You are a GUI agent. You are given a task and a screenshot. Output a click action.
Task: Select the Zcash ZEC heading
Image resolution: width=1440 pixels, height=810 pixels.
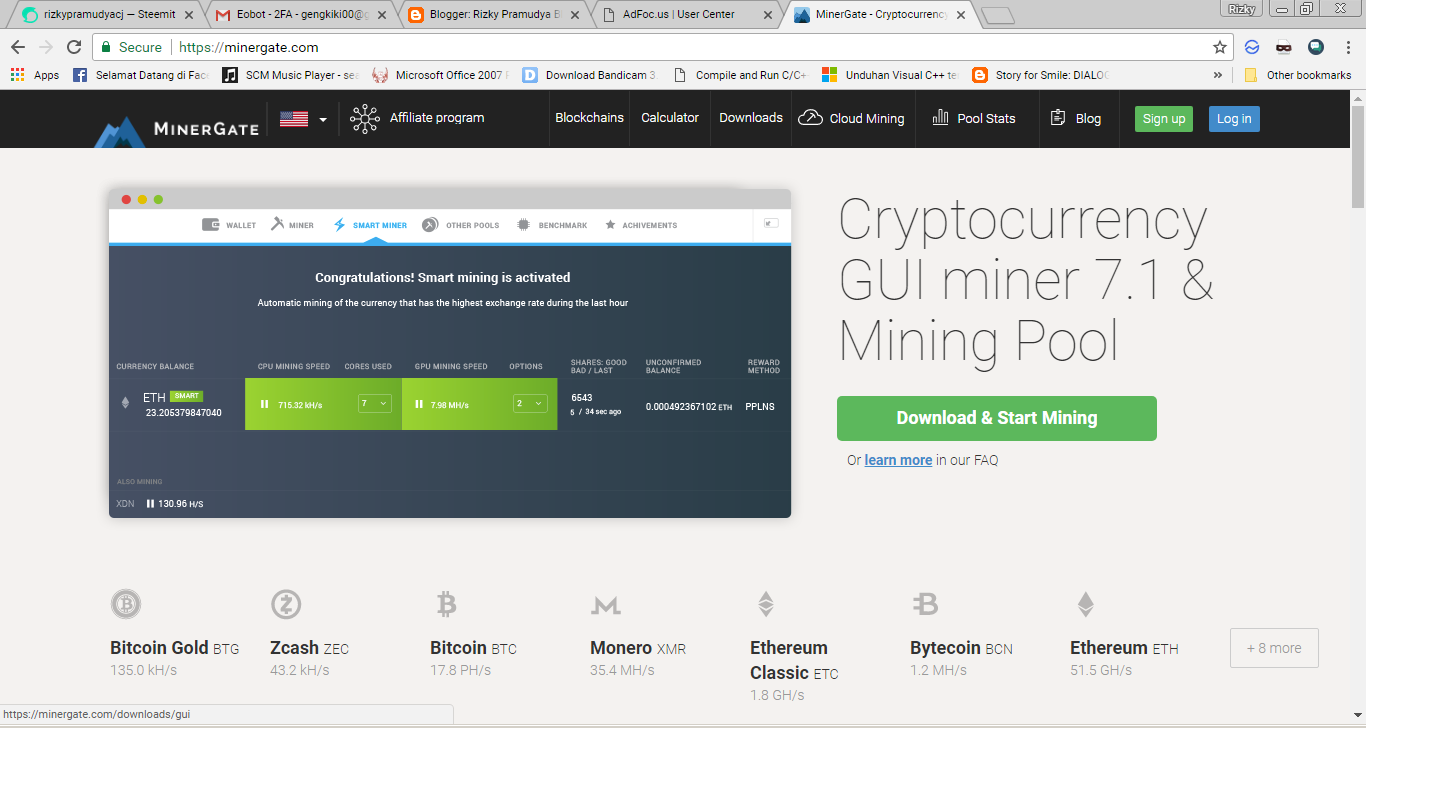click(x=309, y=648)
